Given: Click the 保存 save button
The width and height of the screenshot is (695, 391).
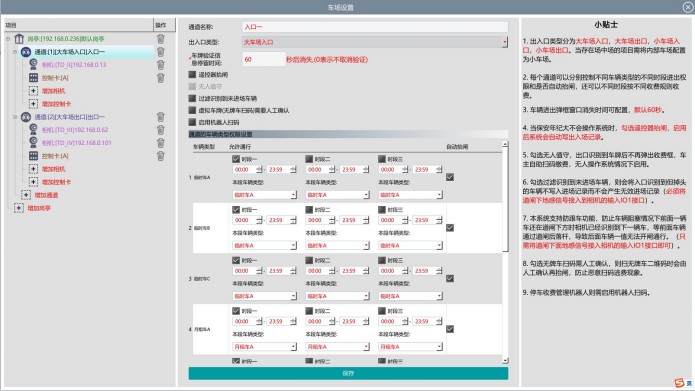Looking at the screenshot, I should [348, 373].
